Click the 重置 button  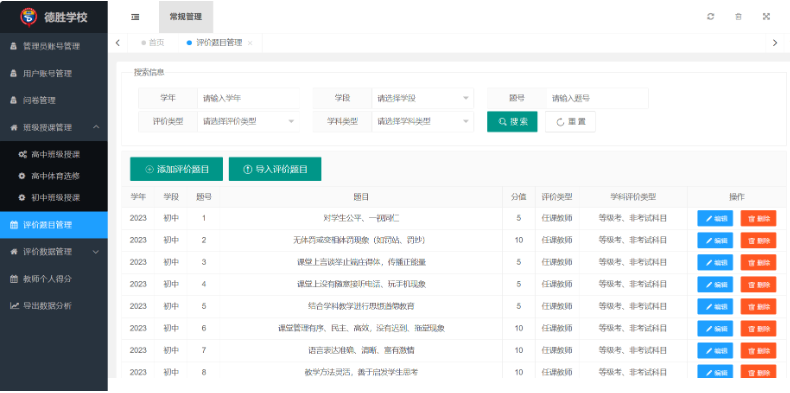tap(570, 122)
